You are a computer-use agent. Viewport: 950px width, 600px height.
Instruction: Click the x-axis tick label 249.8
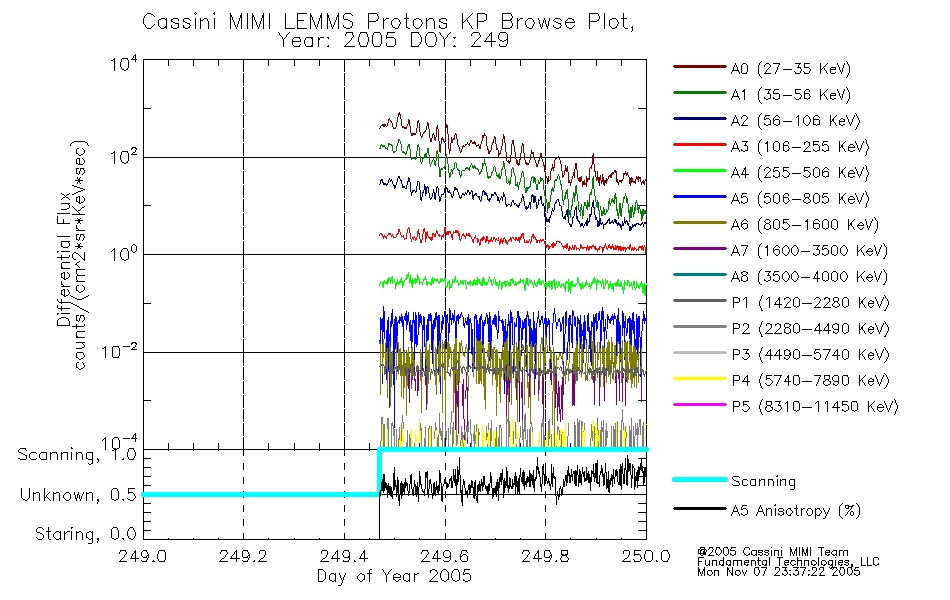(x=545, y=556)
